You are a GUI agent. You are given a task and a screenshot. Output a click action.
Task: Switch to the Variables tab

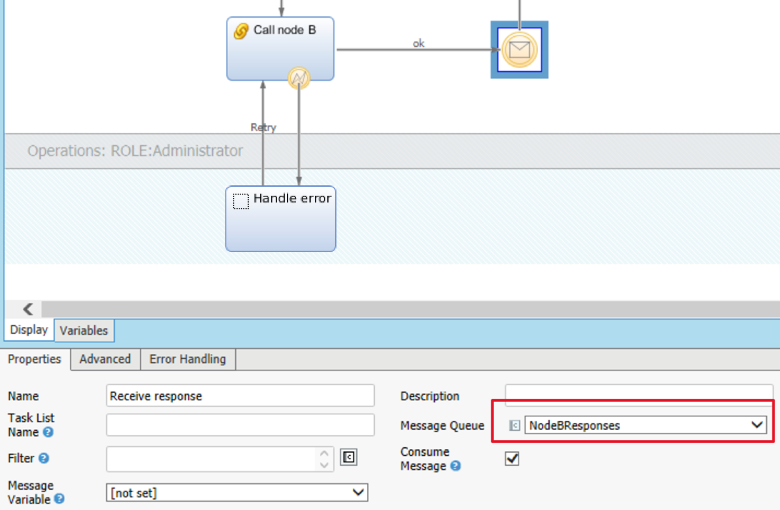(84, 330)
